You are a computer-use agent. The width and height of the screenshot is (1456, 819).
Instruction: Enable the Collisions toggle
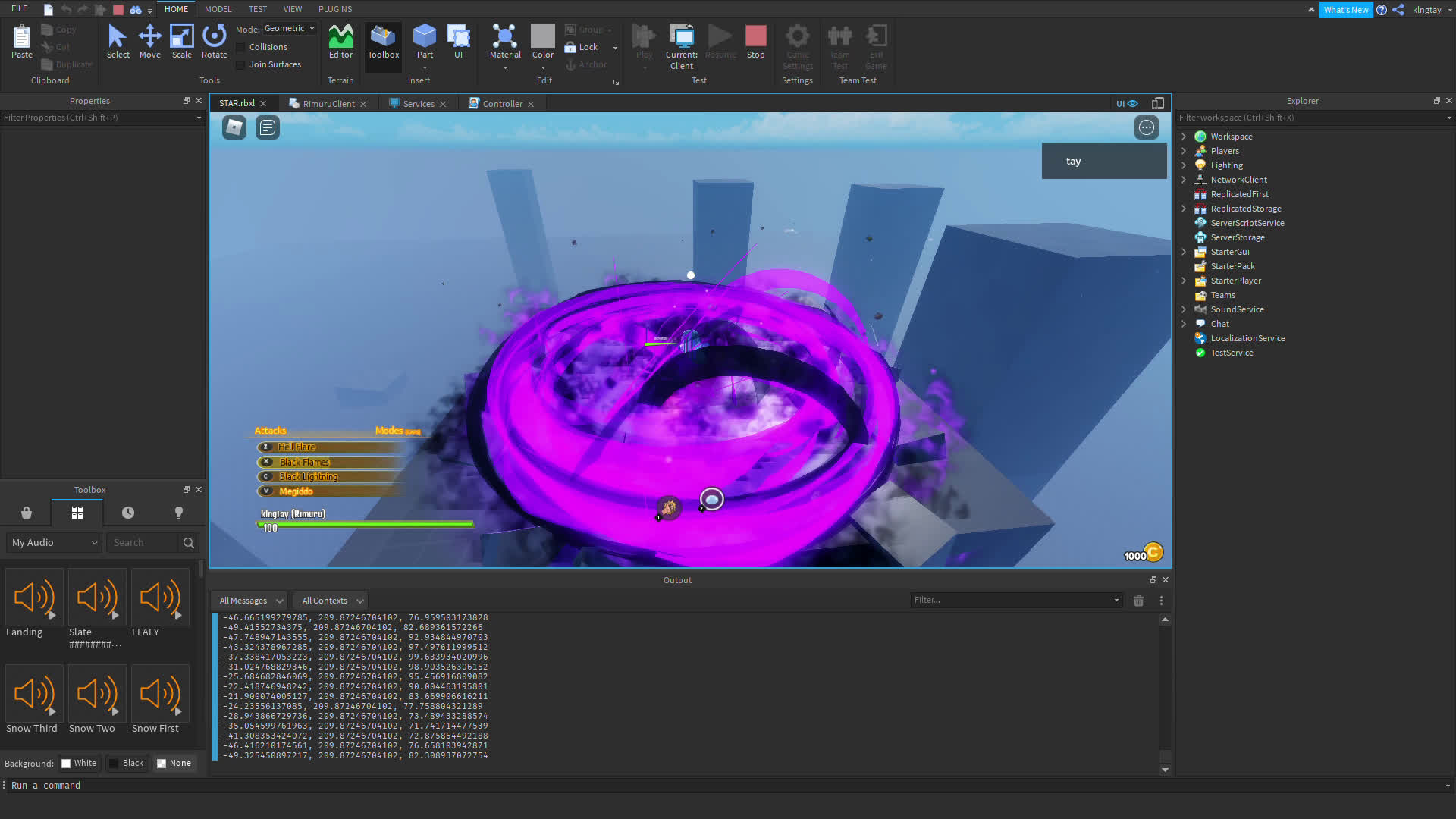click(241, 46)
